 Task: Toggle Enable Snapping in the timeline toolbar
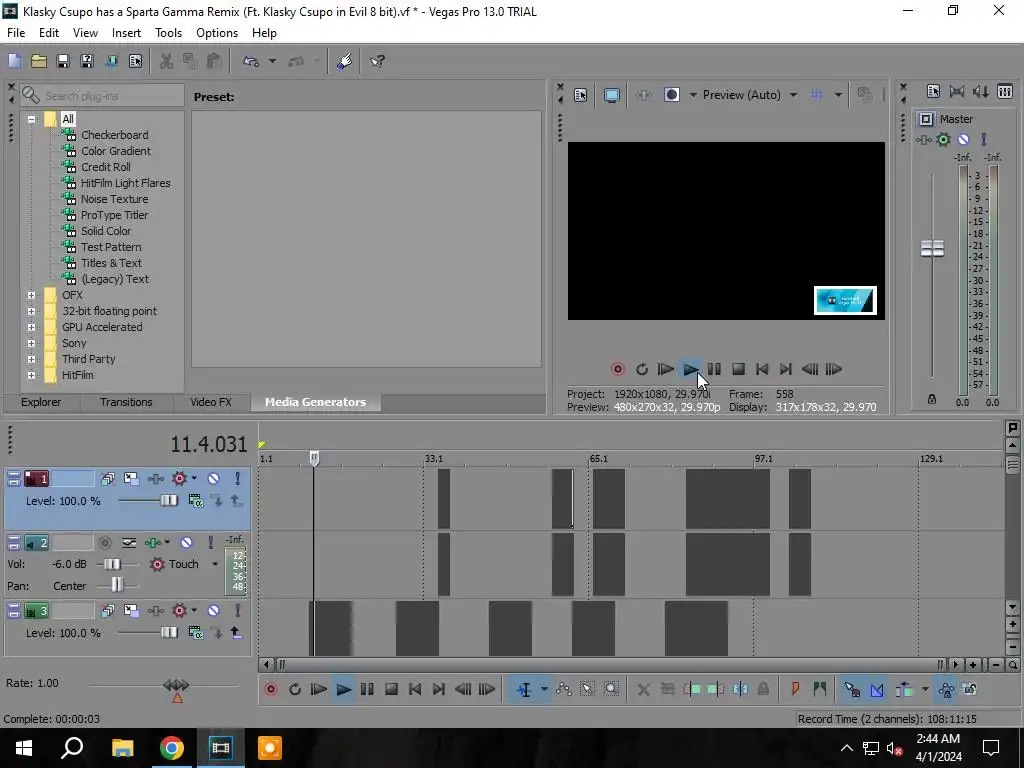852,689
